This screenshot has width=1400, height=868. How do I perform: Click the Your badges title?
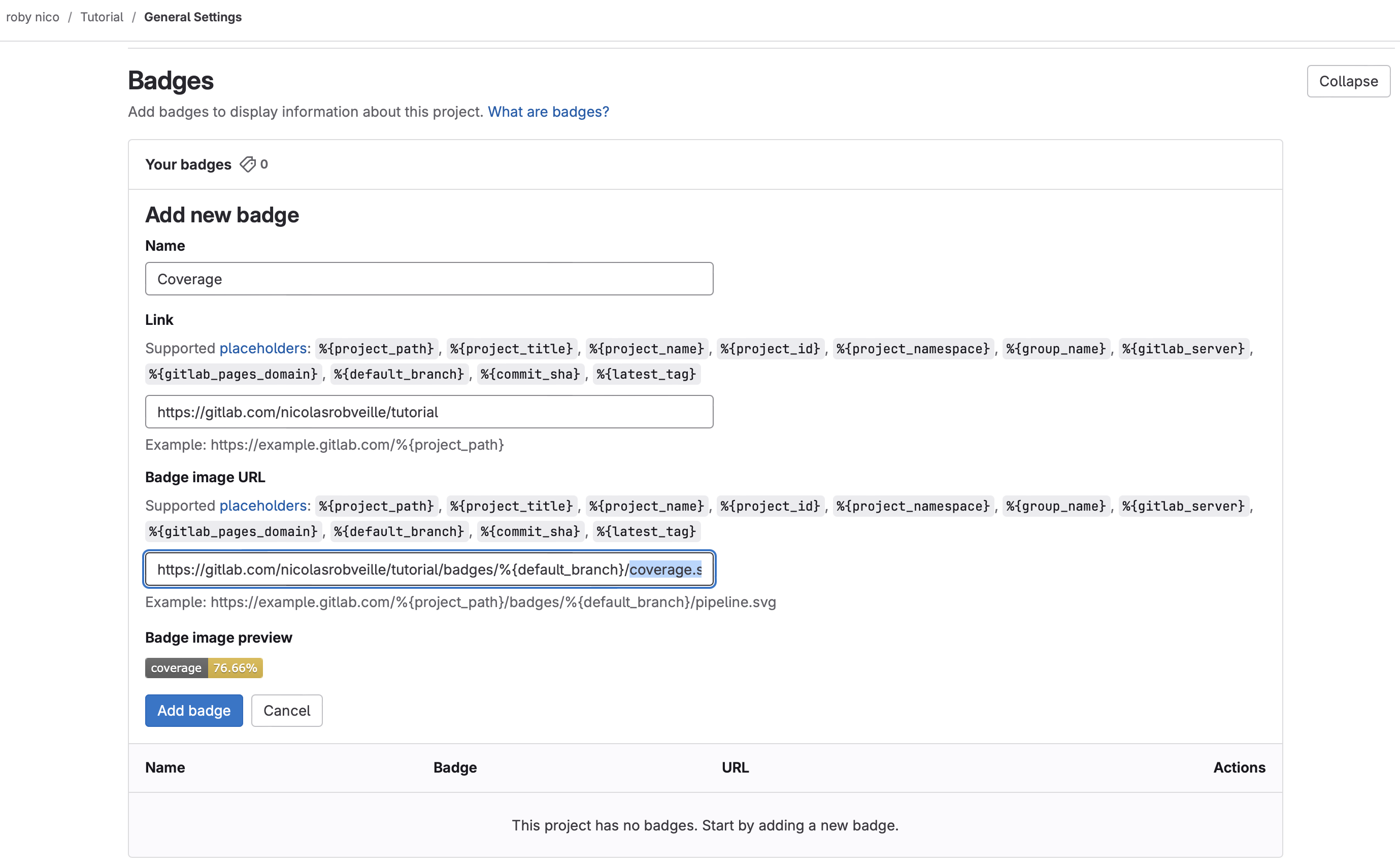click(x=188, y=164)
